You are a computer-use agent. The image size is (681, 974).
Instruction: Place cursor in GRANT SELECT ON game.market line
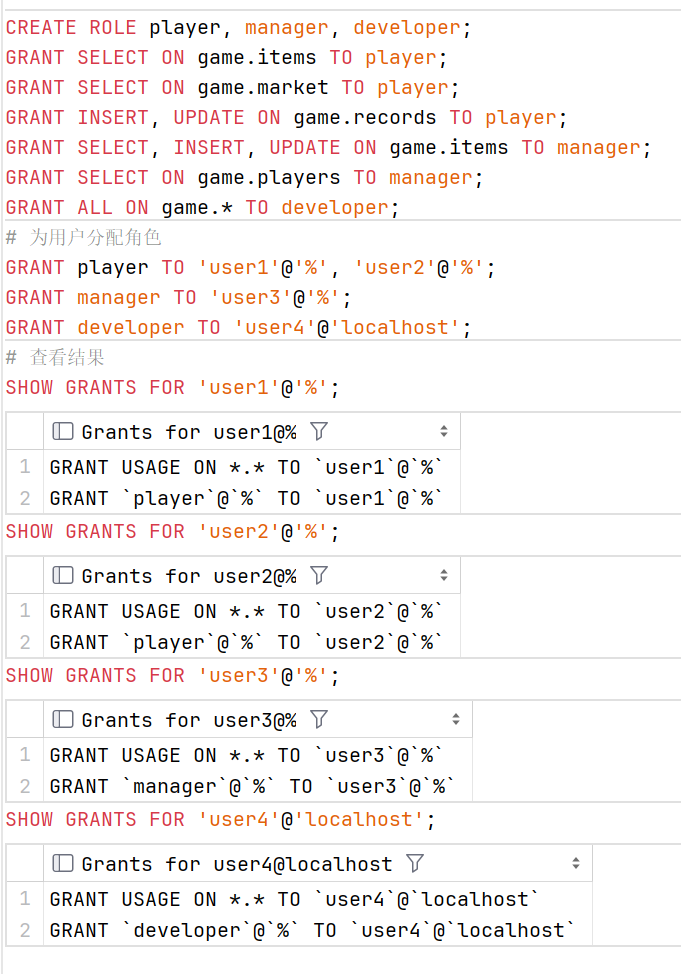232,88
